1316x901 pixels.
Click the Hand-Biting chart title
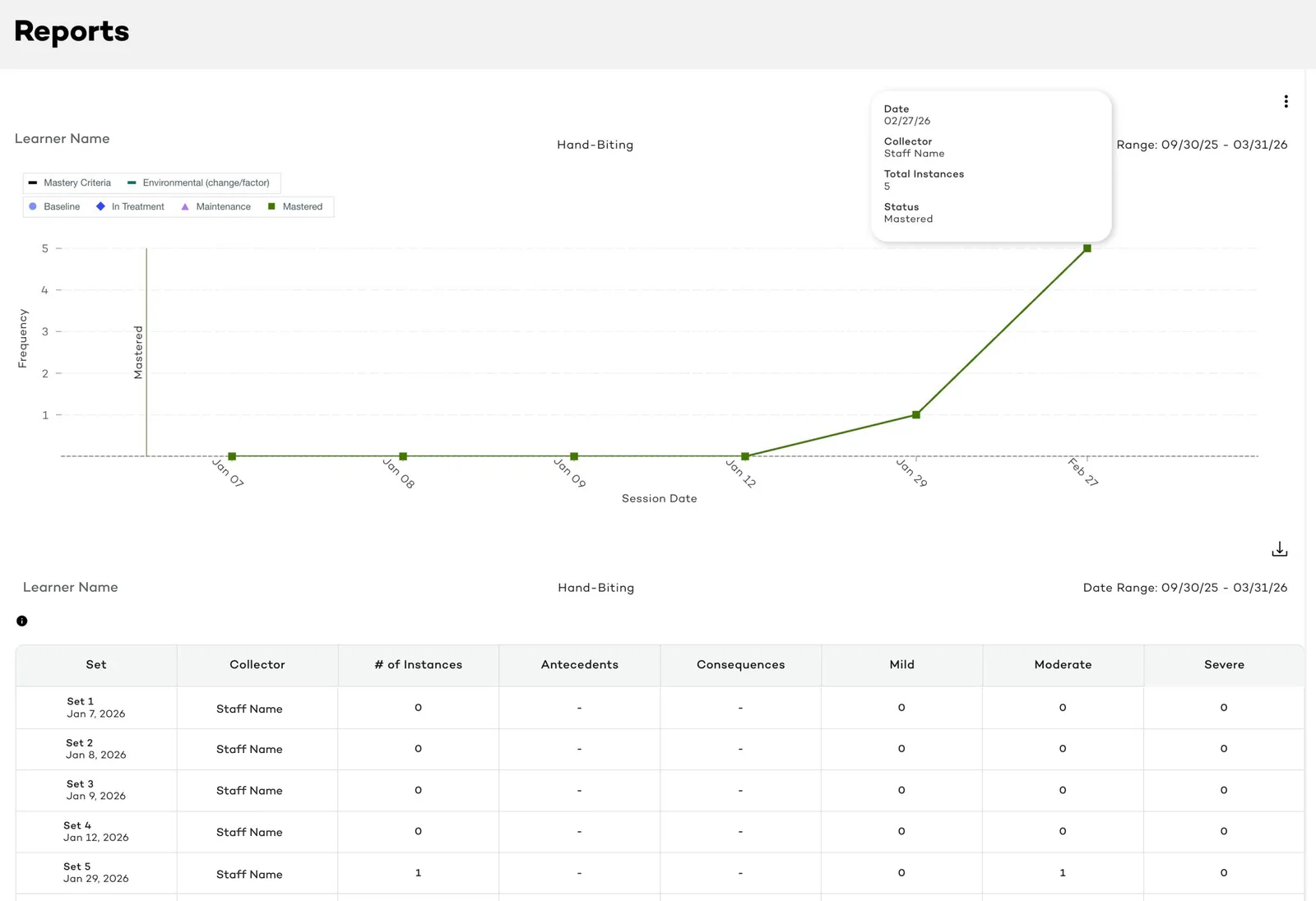point(595,145)
